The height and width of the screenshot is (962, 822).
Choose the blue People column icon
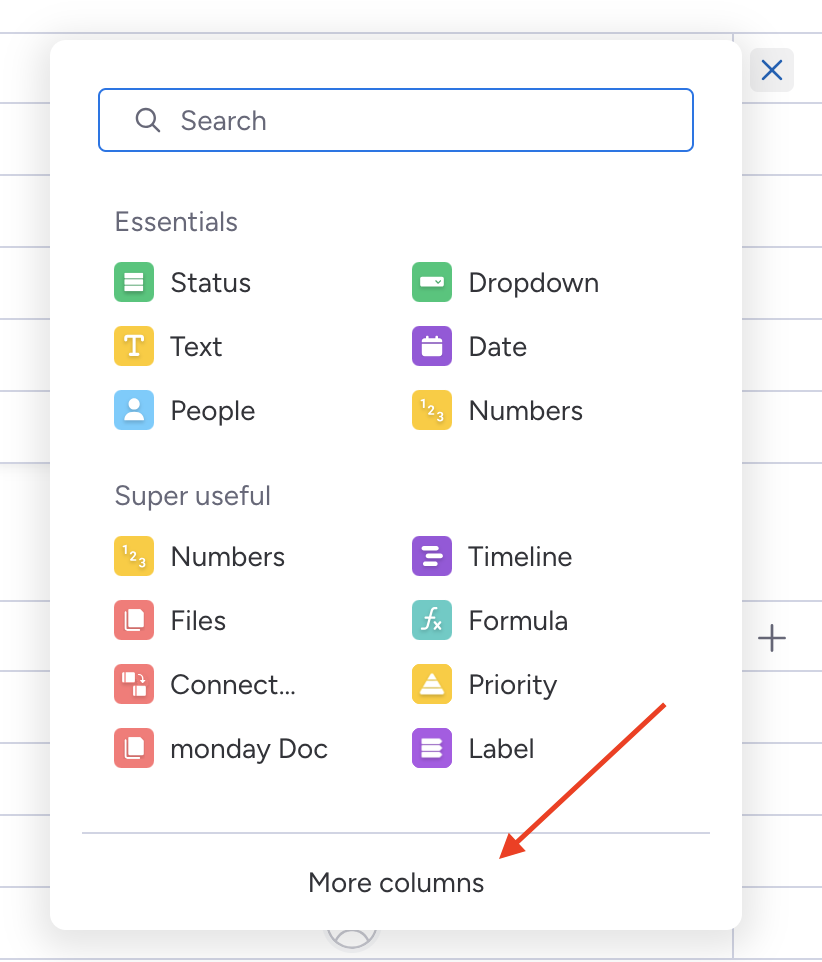[134, 410]
